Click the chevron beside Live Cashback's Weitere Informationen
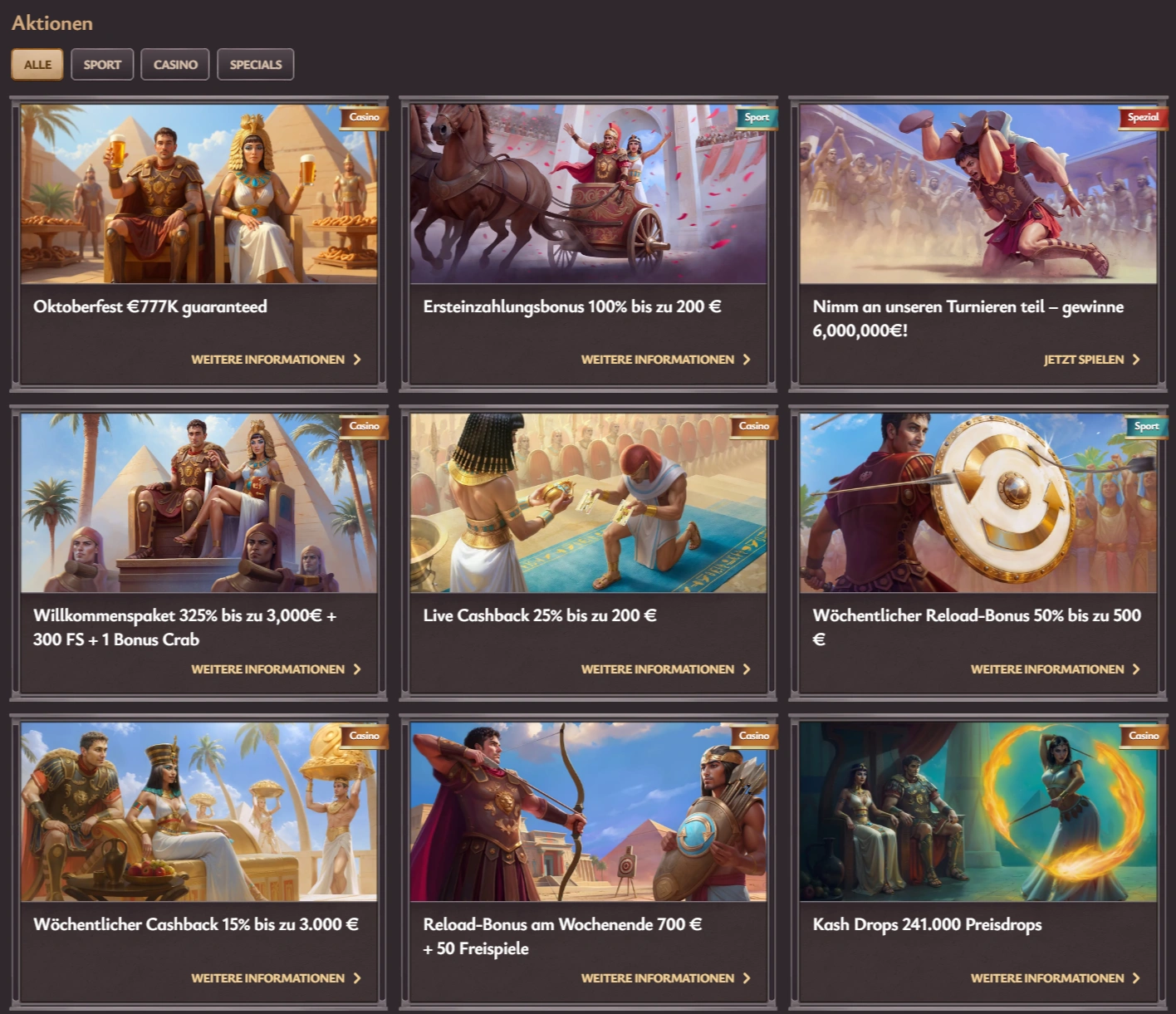 click(x=747, y=669)
